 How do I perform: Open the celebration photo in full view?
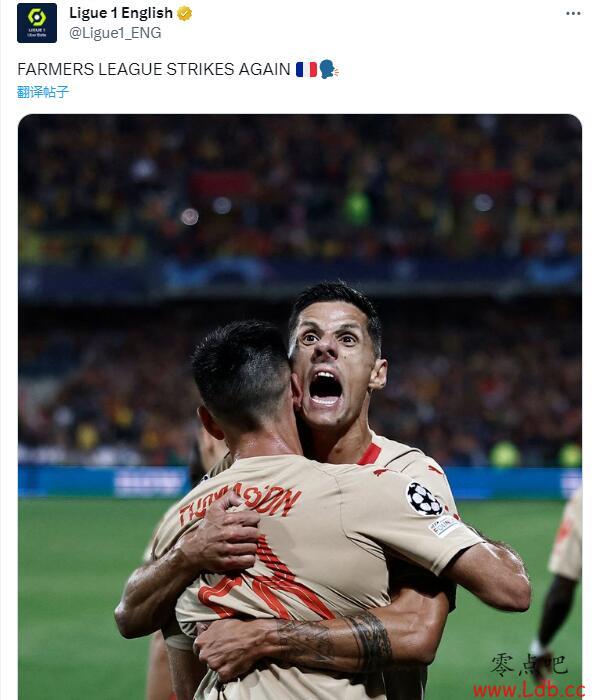pos(300,407)
